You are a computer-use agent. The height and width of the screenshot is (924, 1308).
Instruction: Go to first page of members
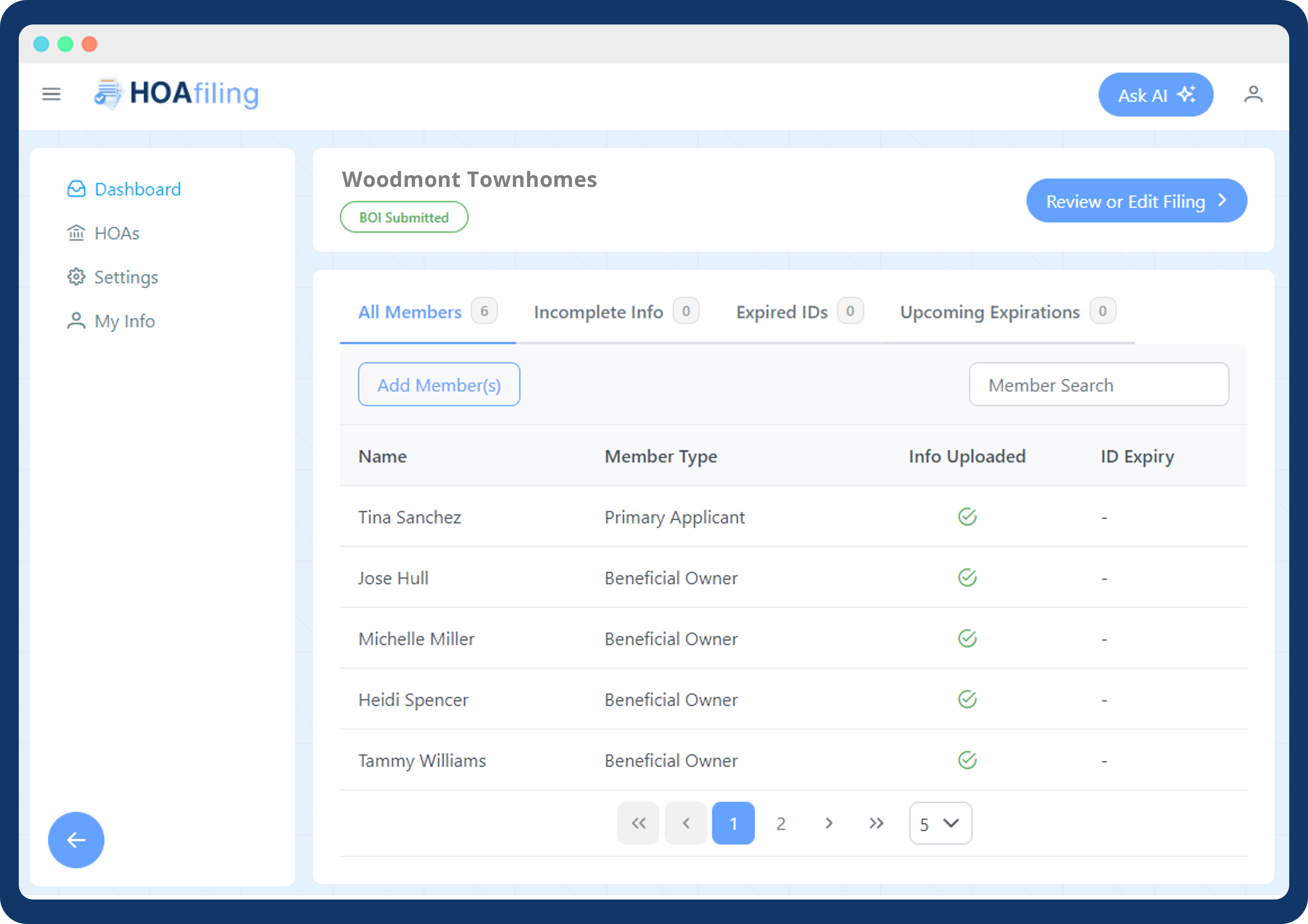pos(638,823)
